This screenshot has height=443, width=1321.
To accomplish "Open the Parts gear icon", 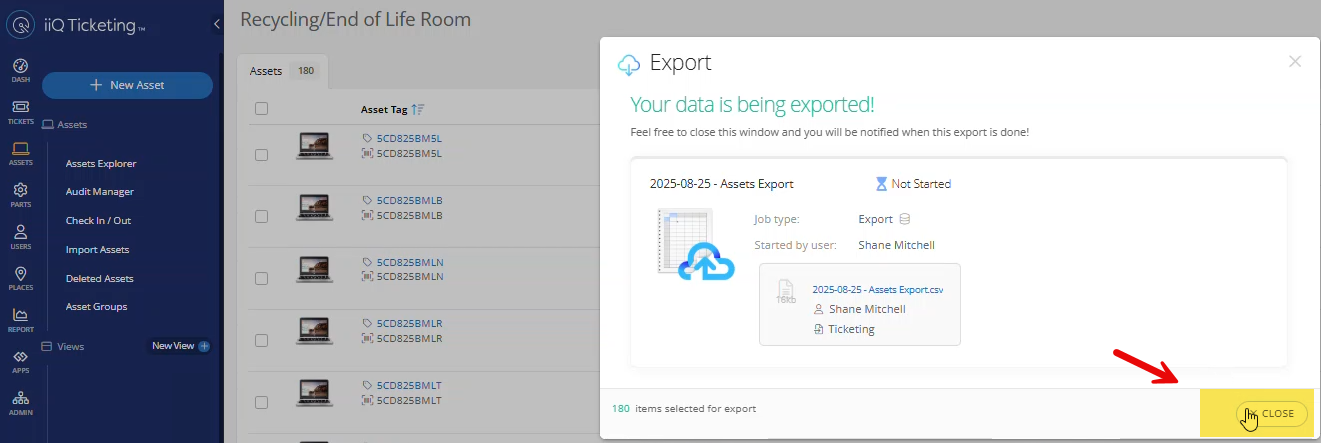I will pyautogui.click(x=20, y=194).
